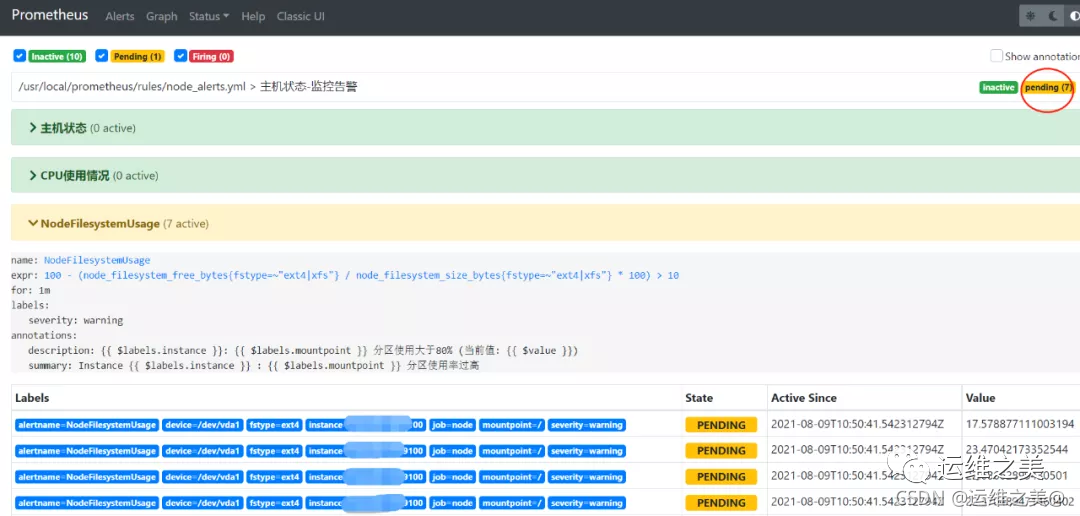Switch to Classic UI link

300,17
